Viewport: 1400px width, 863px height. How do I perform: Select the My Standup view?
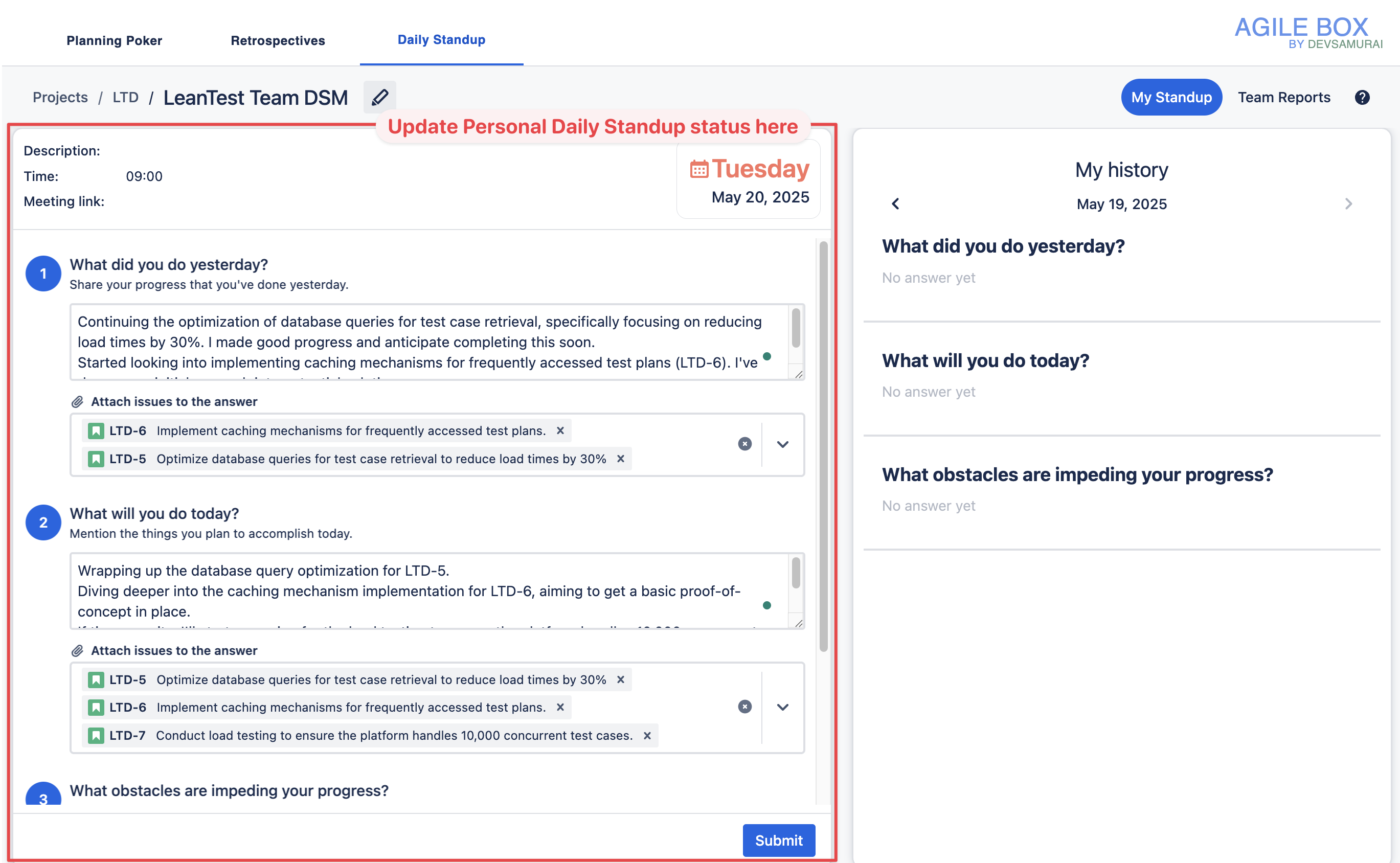tap(1171, 98)
